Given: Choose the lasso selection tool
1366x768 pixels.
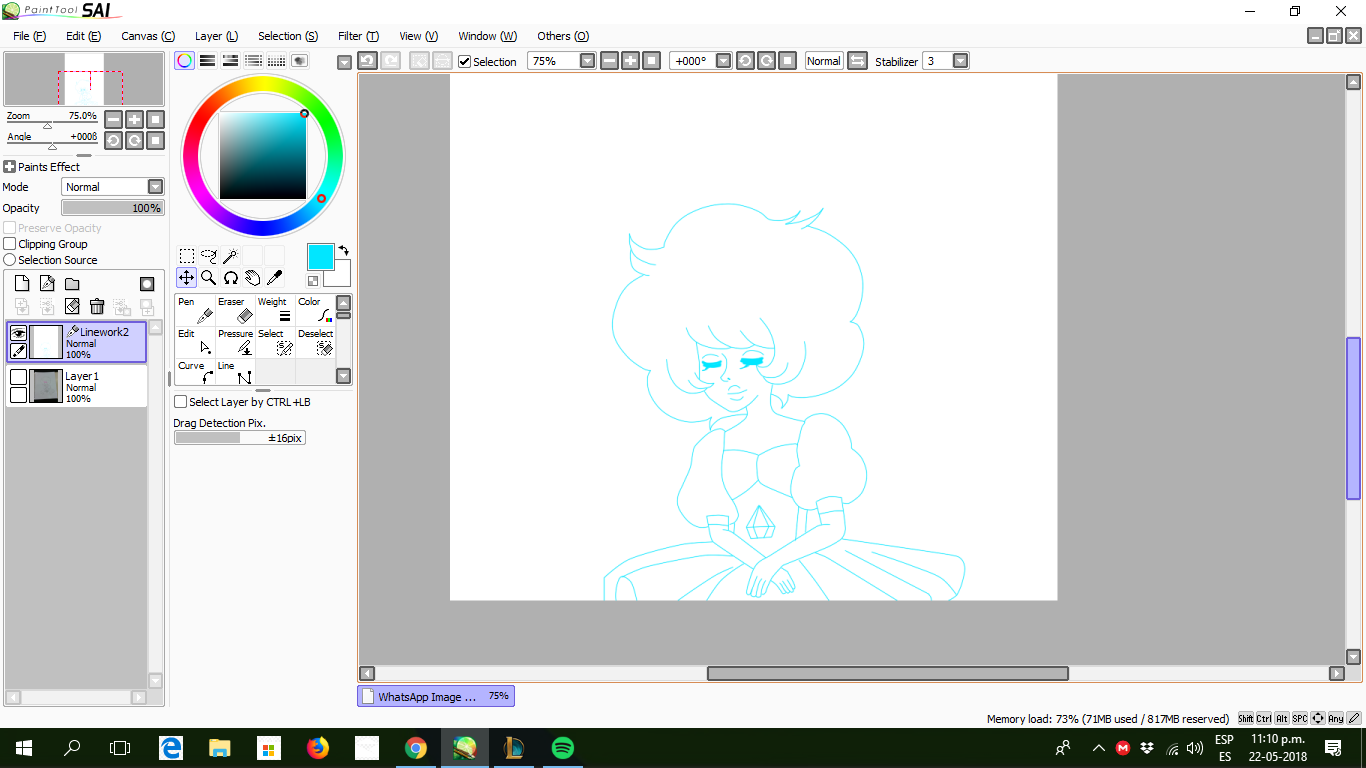Looking at the screenshot, I should tap(209, 256).
